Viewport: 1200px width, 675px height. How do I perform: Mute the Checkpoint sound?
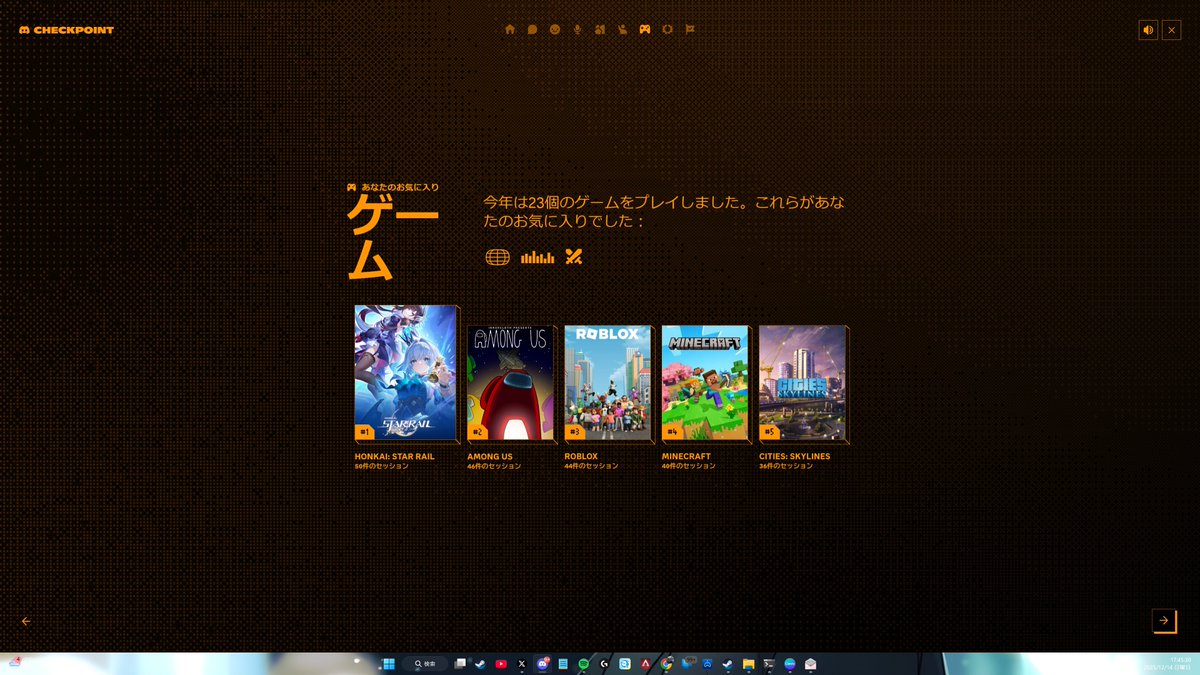pyautogui.click(x=1148, y=30)
